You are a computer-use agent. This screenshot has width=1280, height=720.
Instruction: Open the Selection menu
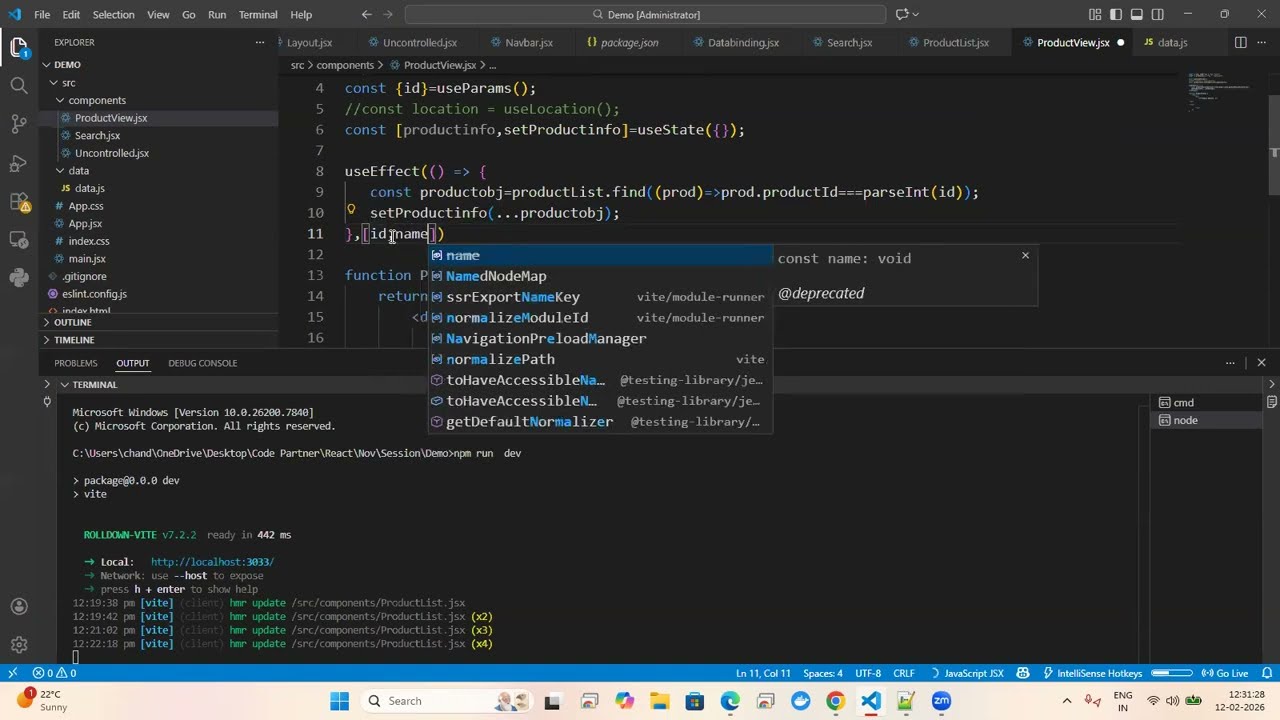coord(113,14)
